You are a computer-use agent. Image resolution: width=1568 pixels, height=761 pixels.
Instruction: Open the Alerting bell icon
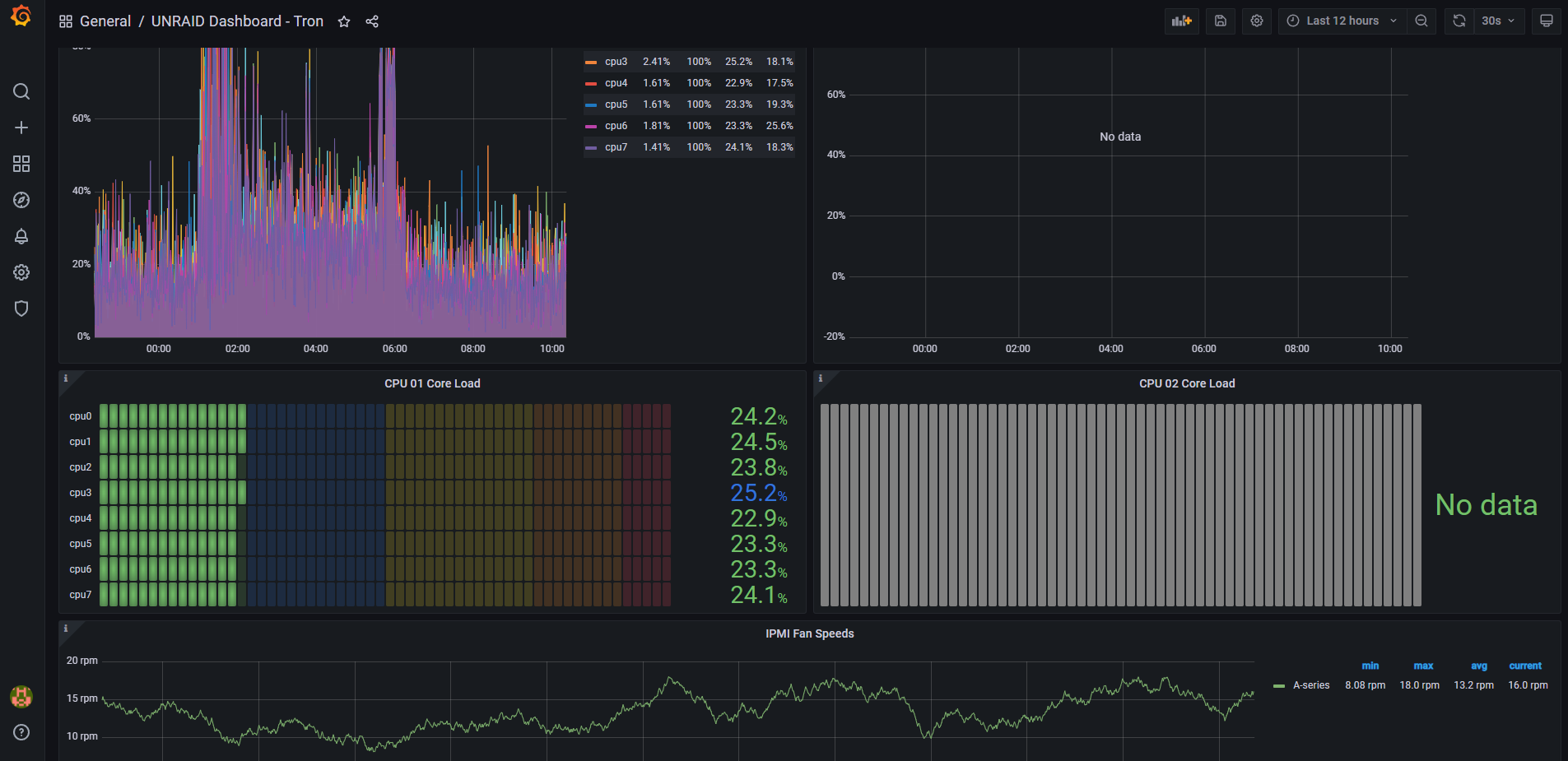coord(21,236)
